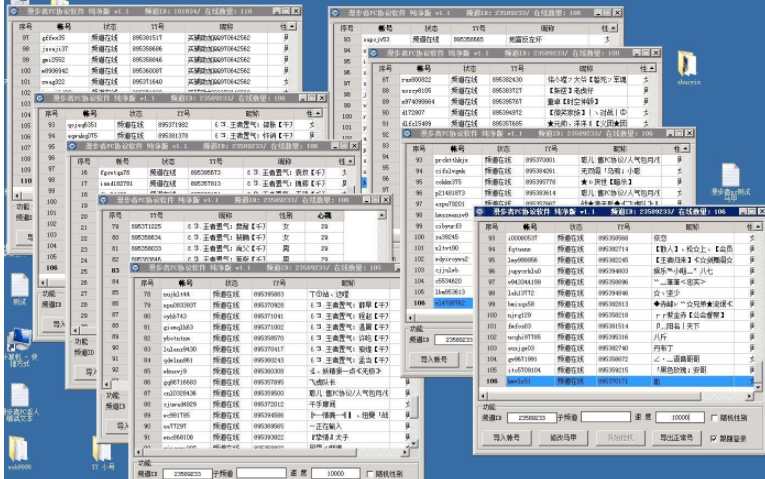Viewport: 765px width, 479px height.
Task: Select the text document icon above the web8888 folder
Action: [20, 402]
